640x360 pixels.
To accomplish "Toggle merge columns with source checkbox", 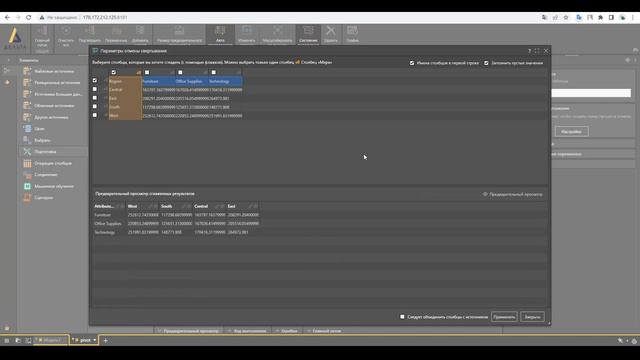I will (402, 317).
